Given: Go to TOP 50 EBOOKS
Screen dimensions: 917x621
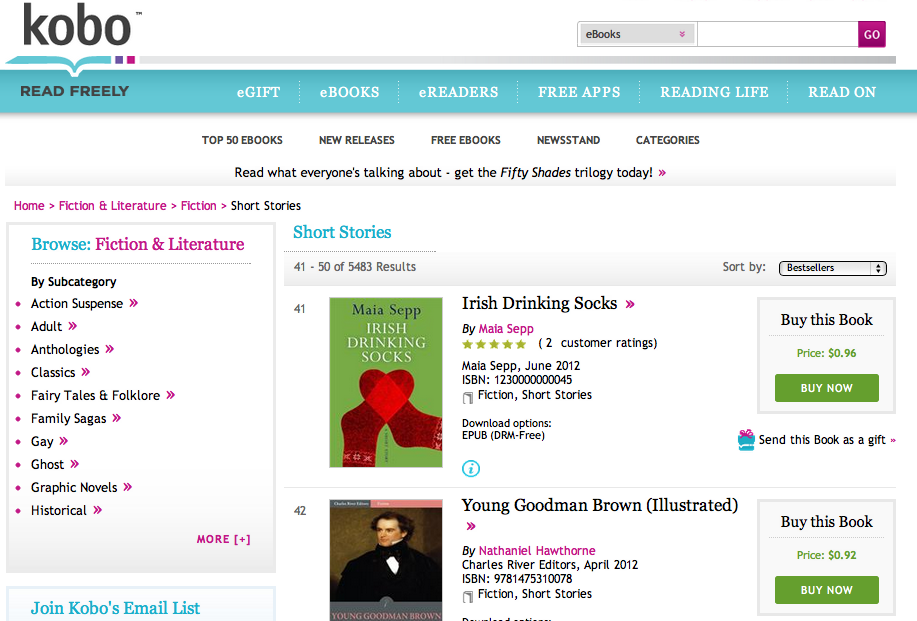Looking at the screenshot, I should tap(242, 140).
